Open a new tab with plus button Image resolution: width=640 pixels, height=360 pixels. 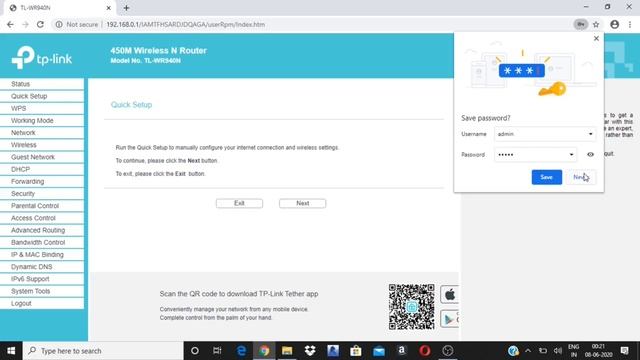(x=127, y=8)
